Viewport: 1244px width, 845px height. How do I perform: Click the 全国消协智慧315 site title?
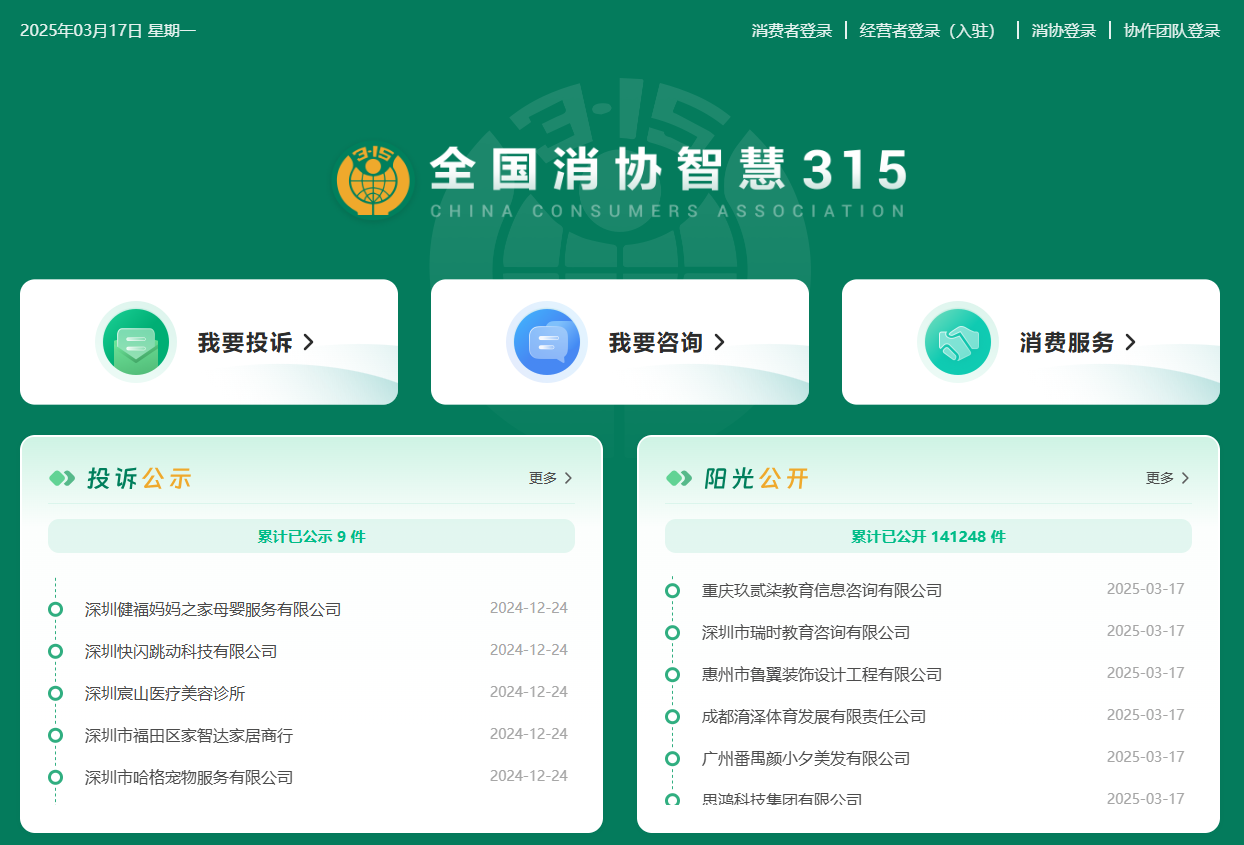point(668,170)
